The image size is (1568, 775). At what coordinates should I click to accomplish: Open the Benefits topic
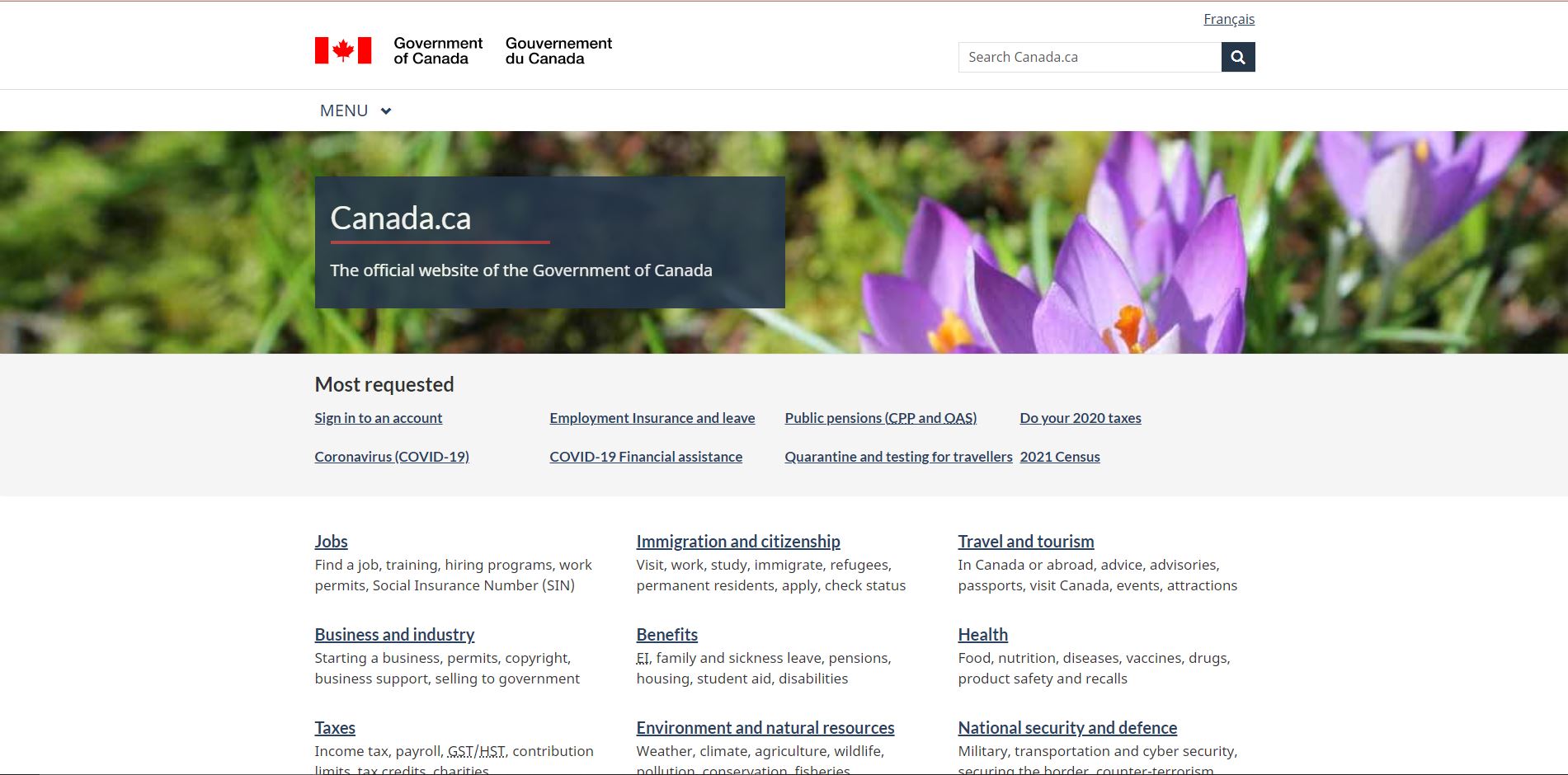(x=667, y=635)
